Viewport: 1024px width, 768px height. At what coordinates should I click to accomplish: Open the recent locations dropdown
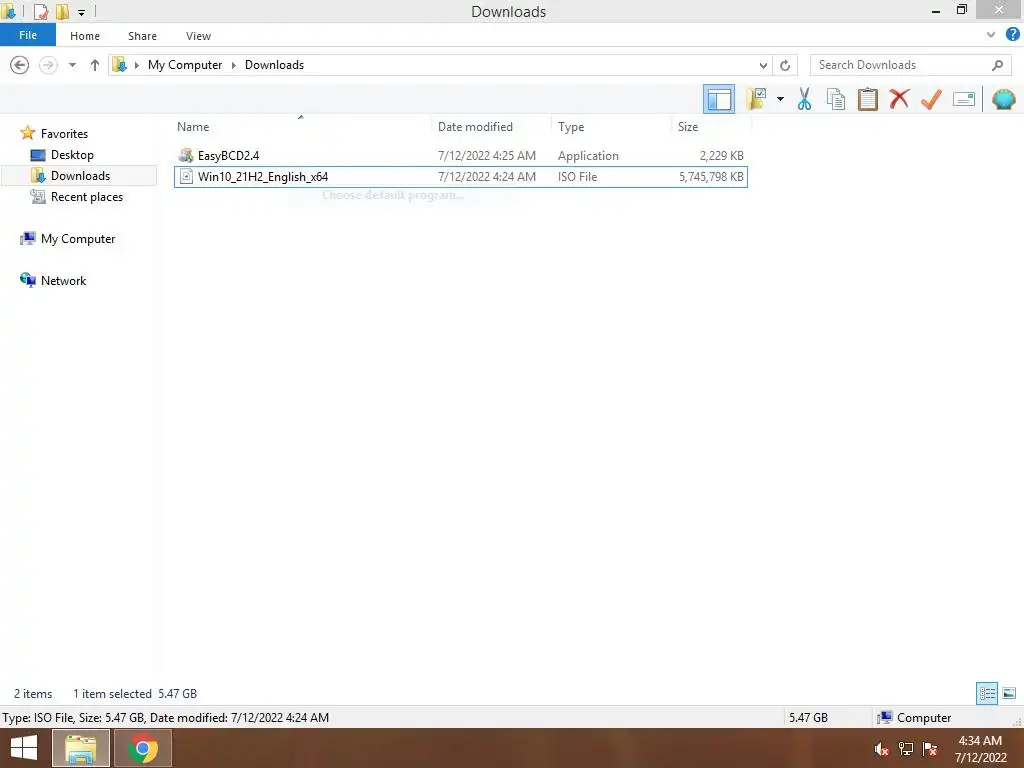pyautogui.click(x=72, y=65)
